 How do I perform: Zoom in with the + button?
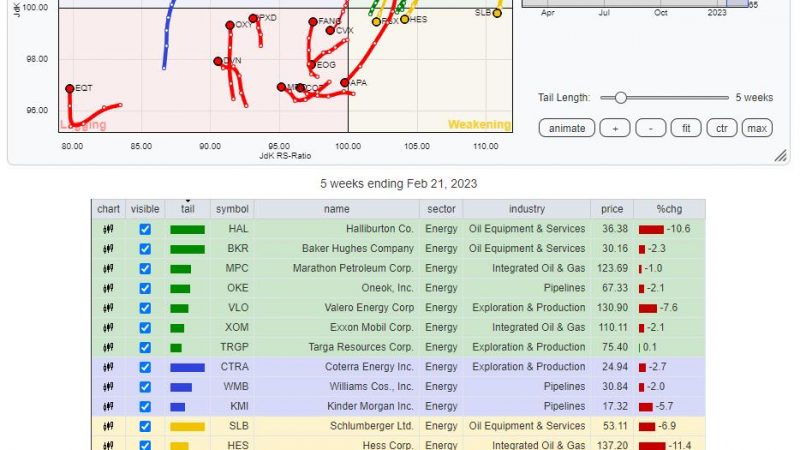[615, 128]
